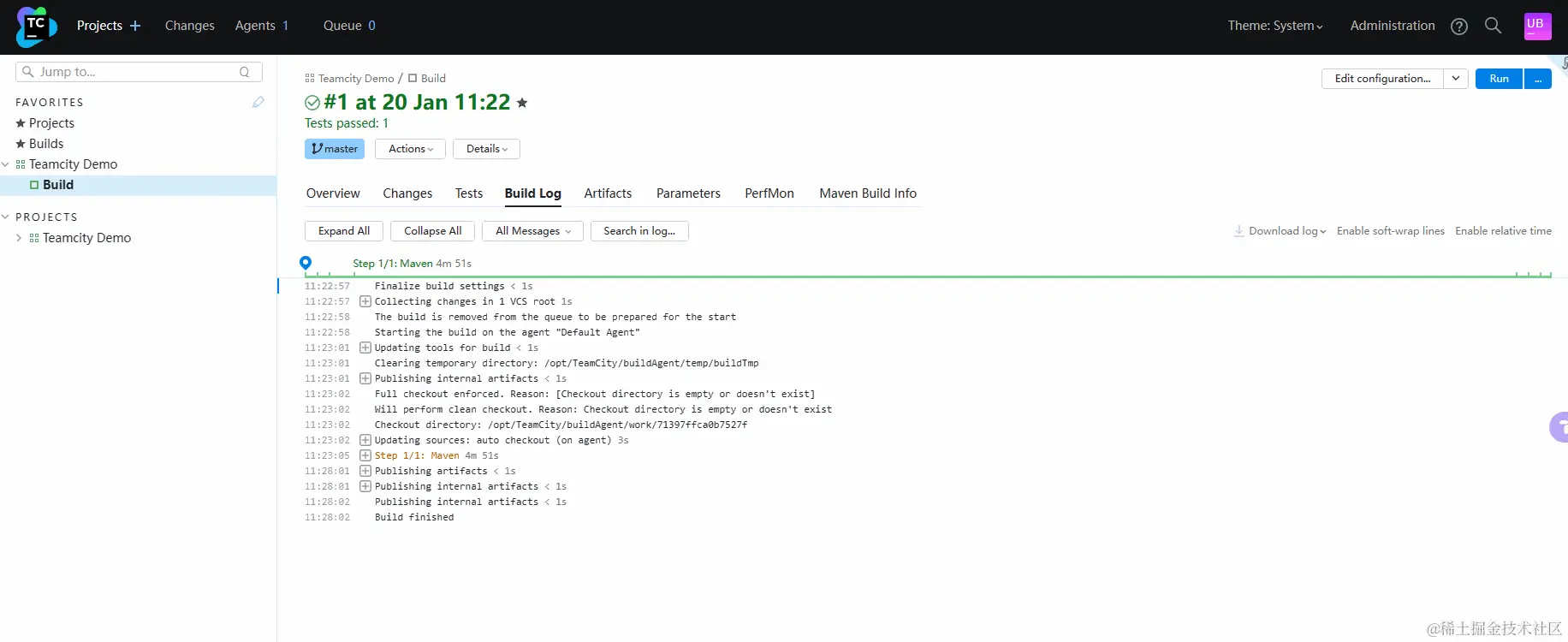Toggle the build favorite star icon
1568x642 pixels.
pos(522,103)
